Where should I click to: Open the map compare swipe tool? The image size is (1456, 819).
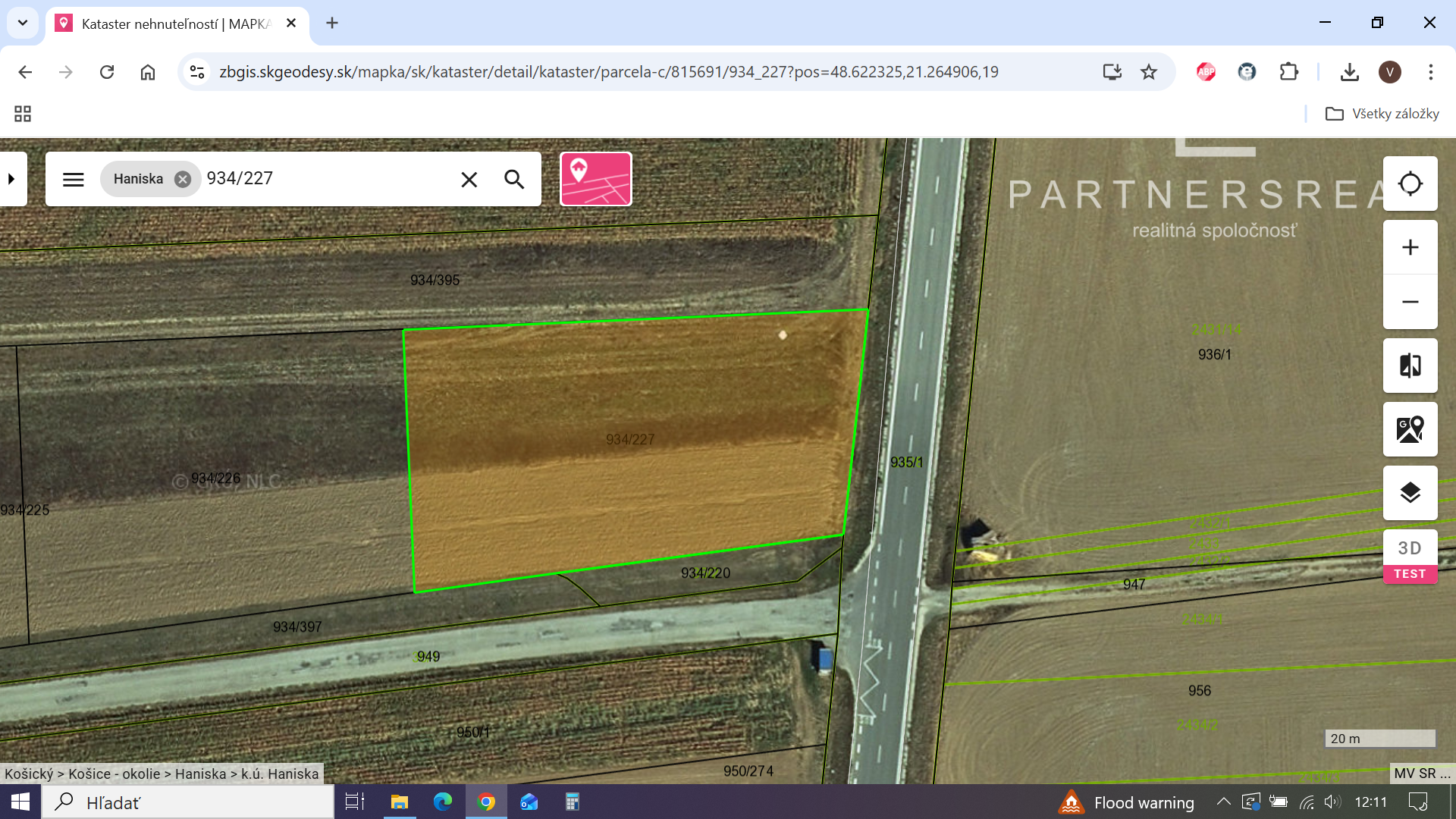pos(1410,366)
